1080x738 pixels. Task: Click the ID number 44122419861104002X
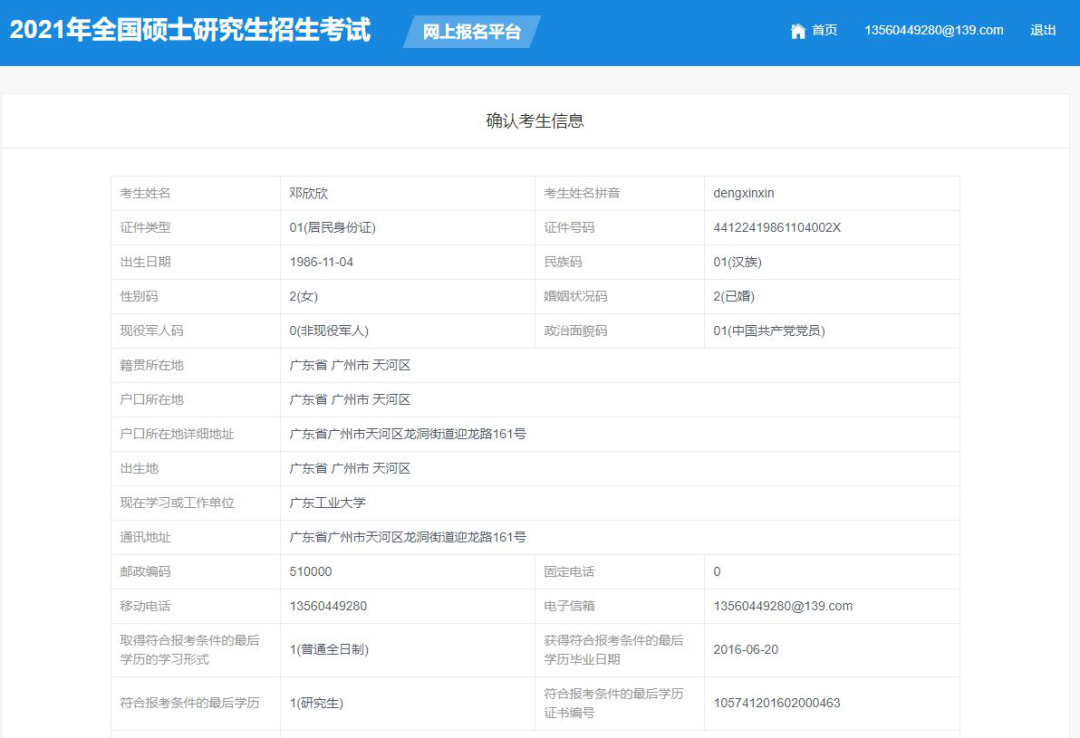coord(777,228)
